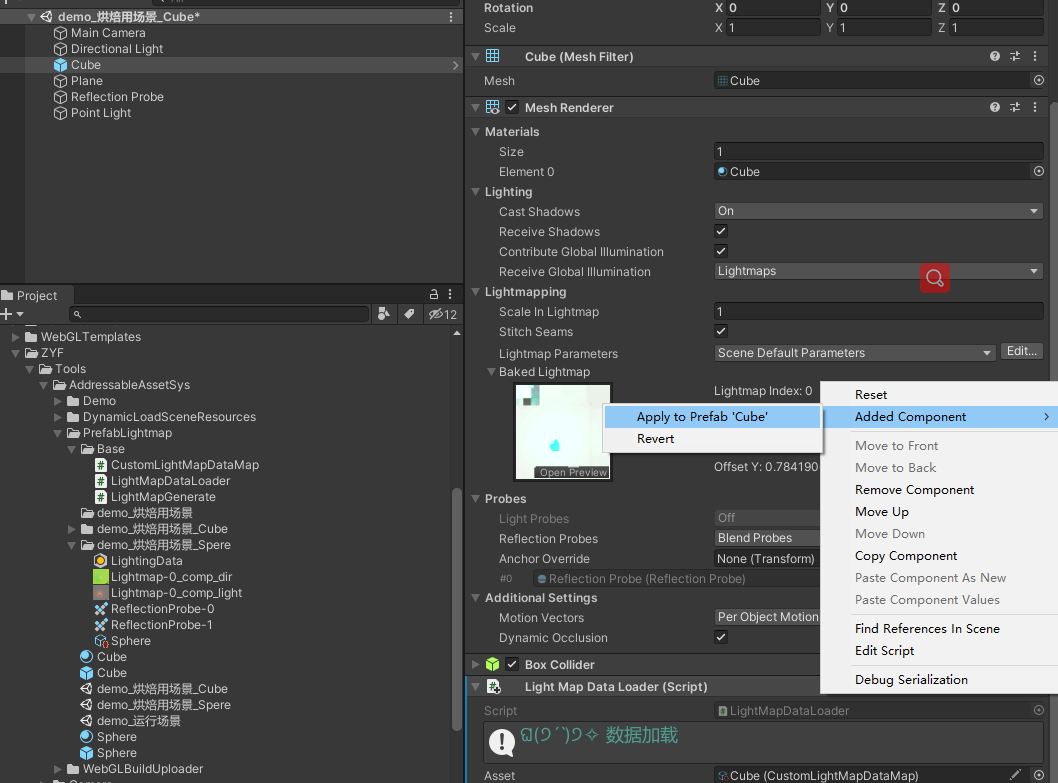This screenshot has width=1058, height=783.
Task: Open Cube prefab arrow in Hierarchy
Action: click(x=455, y=65)
